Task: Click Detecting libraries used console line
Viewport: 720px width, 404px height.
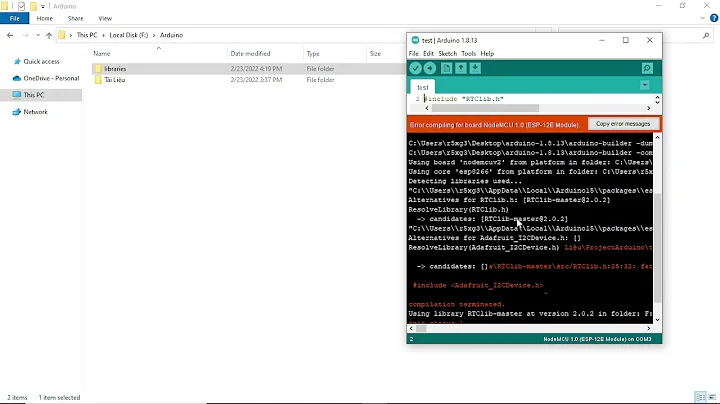Action: (465, 181)
